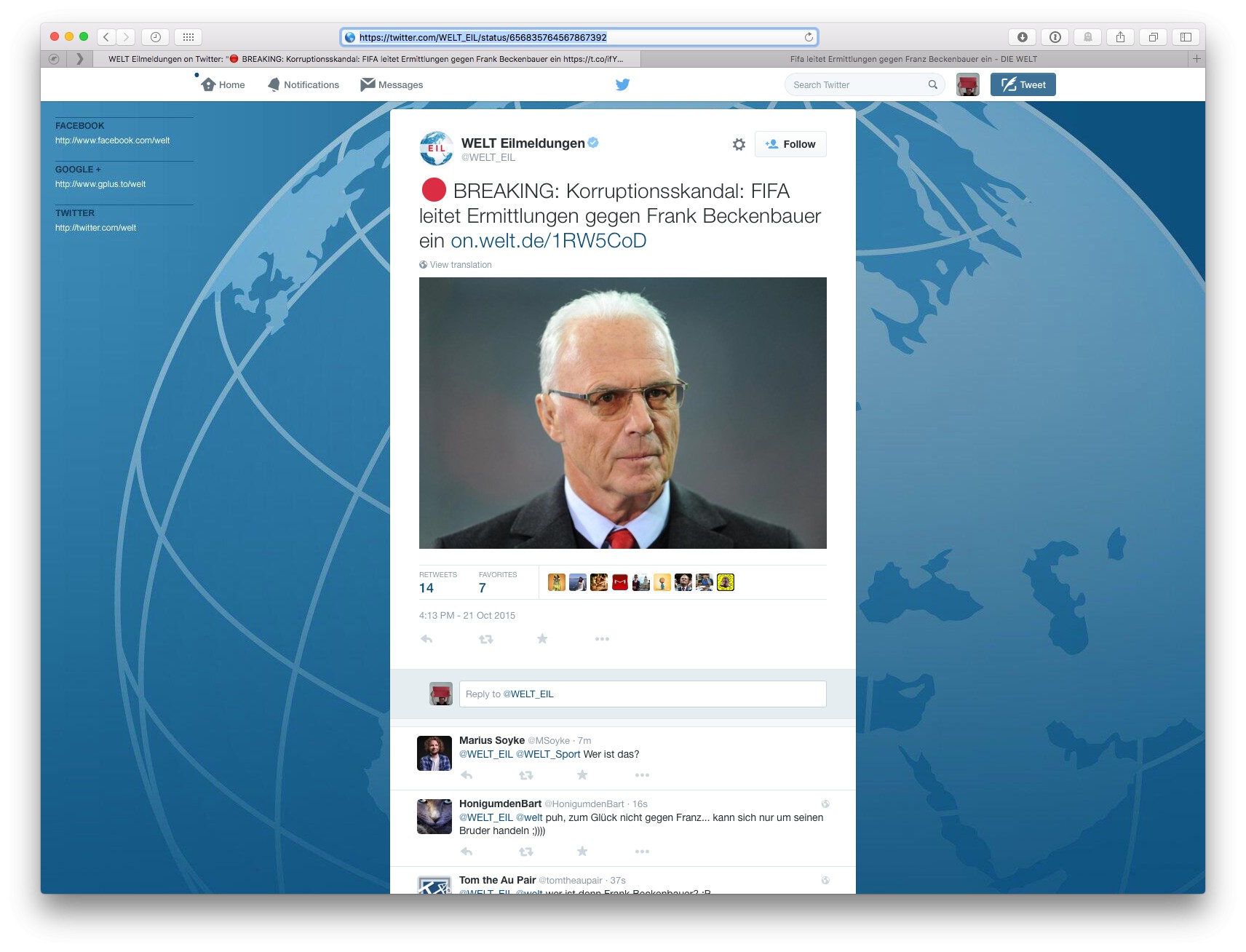Click yellow Snapchat-style avatar in row
The height and width of the screenshot is (952, 1246).
pos(726,582)
